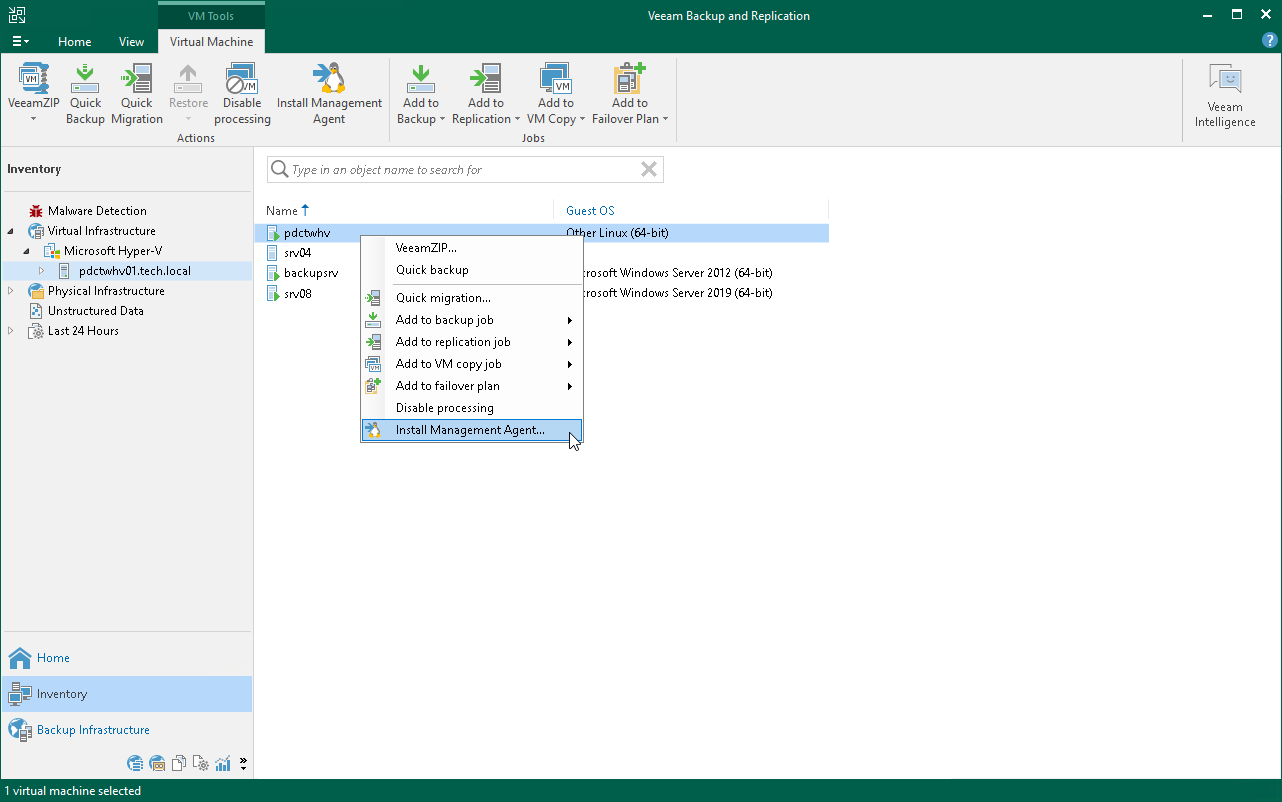Select Malware Detection in Inventory tree

click(97, 211)
